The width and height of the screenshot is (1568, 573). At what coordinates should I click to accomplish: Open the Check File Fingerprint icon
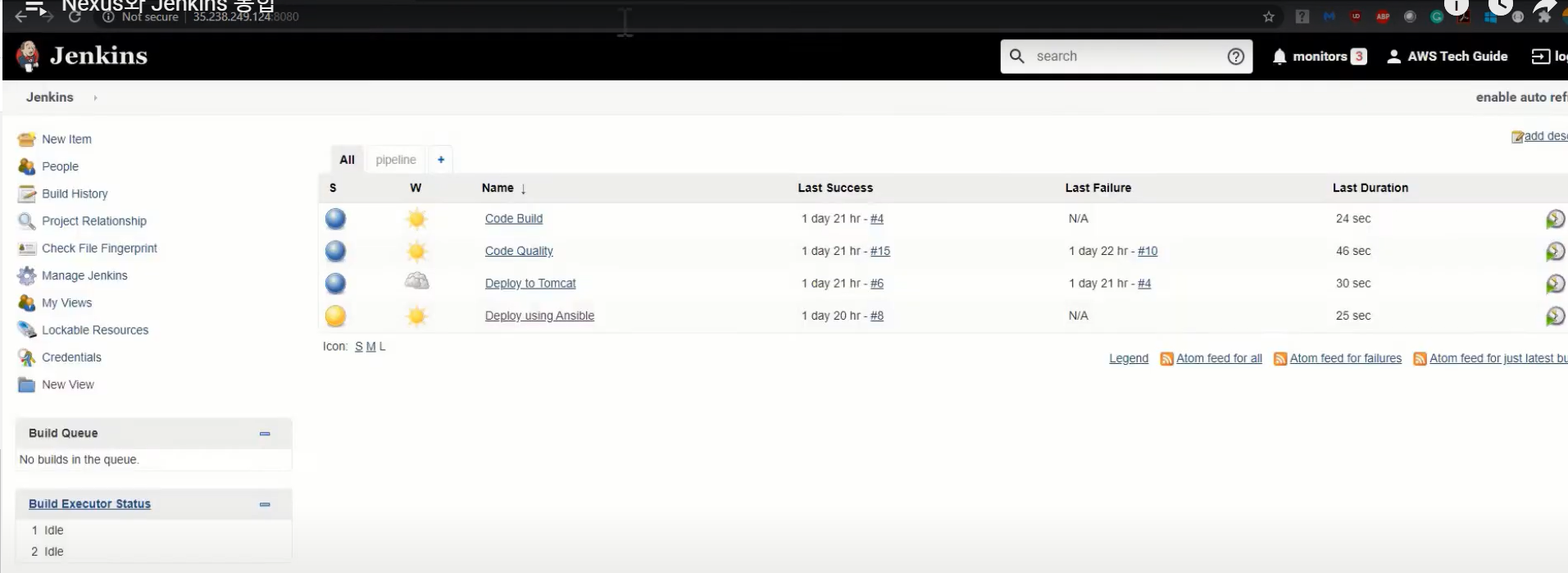(27, 248)
